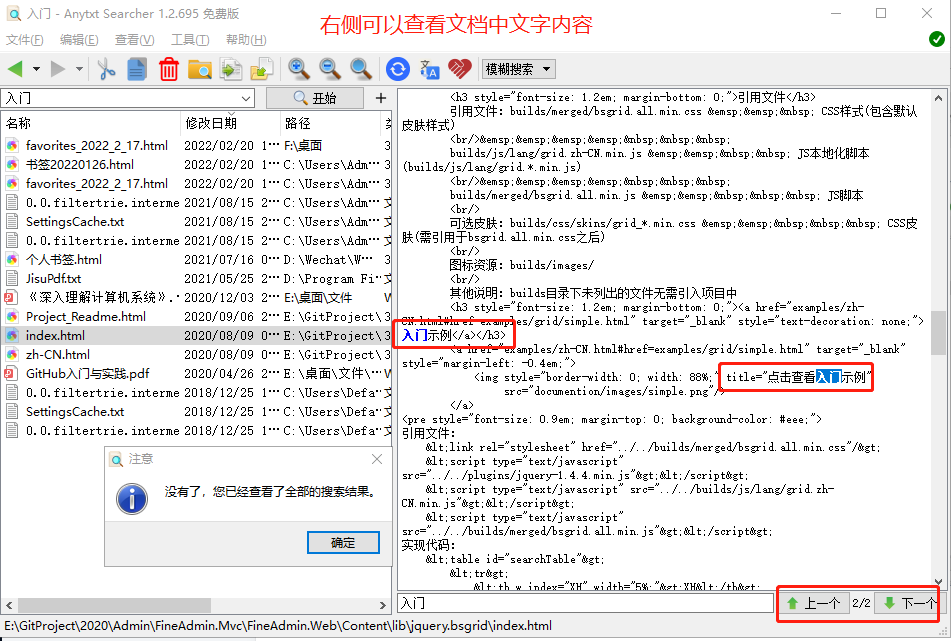
Task: Open the forward history dropdown arrow
Action: coord(79,69)
